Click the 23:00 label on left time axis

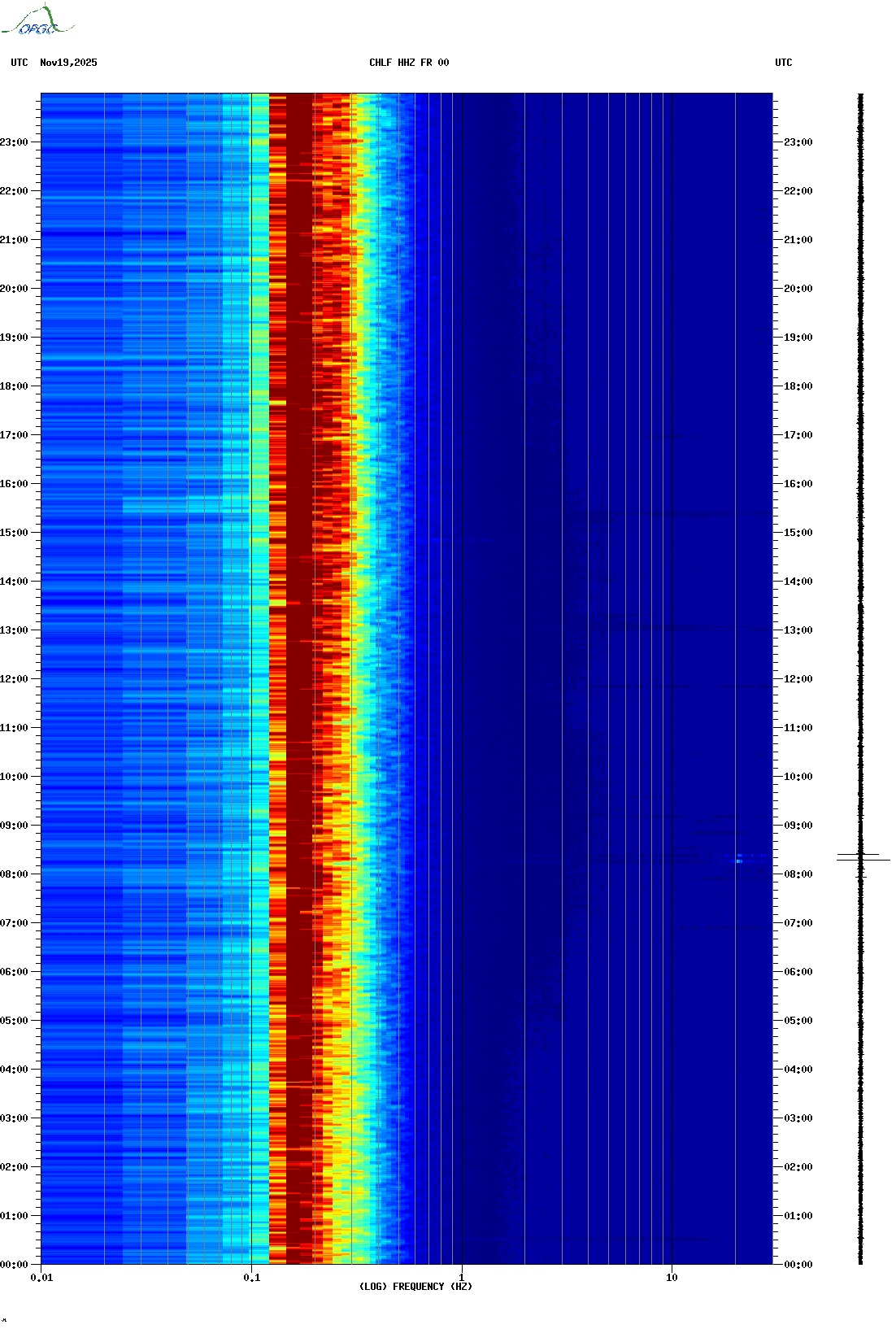pos(14,142)
